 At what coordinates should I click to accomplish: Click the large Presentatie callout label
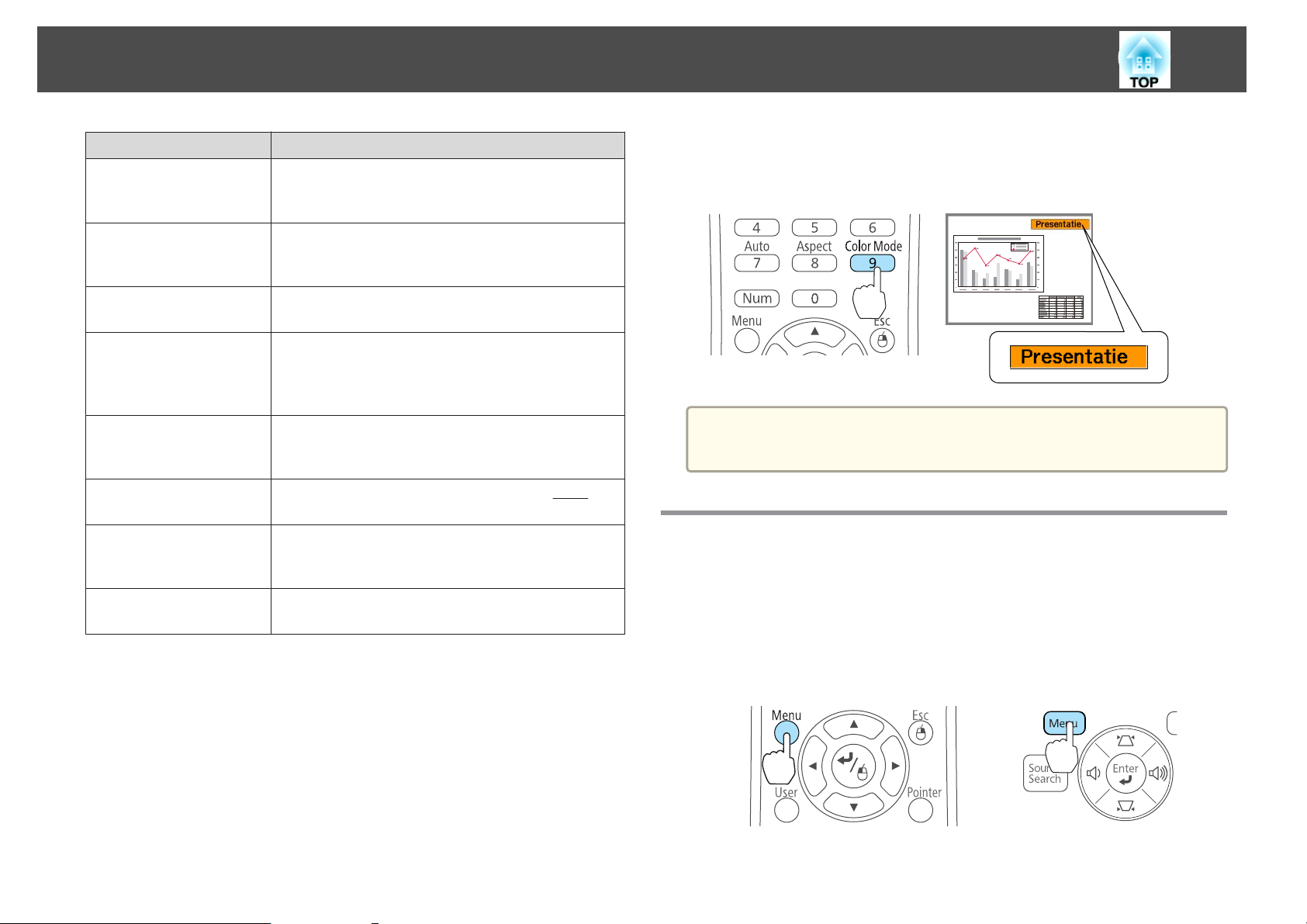1078,357
